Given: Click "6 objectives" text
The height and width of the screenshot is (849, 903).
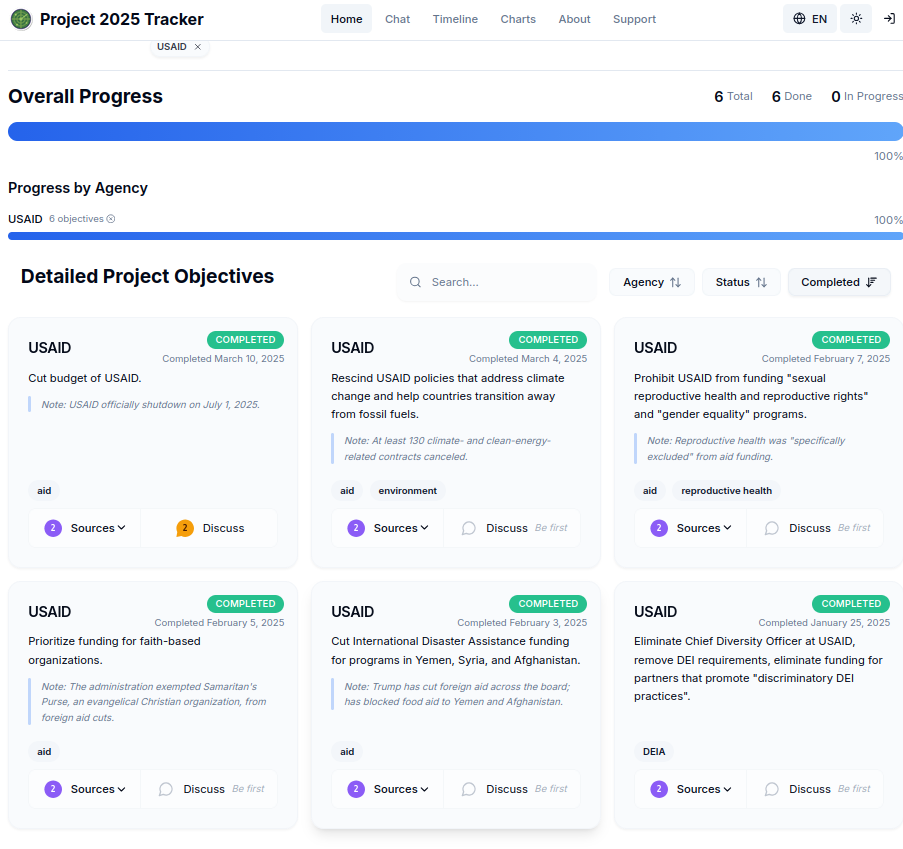Looking at the screenshot, I should click(x=76, y=219).
